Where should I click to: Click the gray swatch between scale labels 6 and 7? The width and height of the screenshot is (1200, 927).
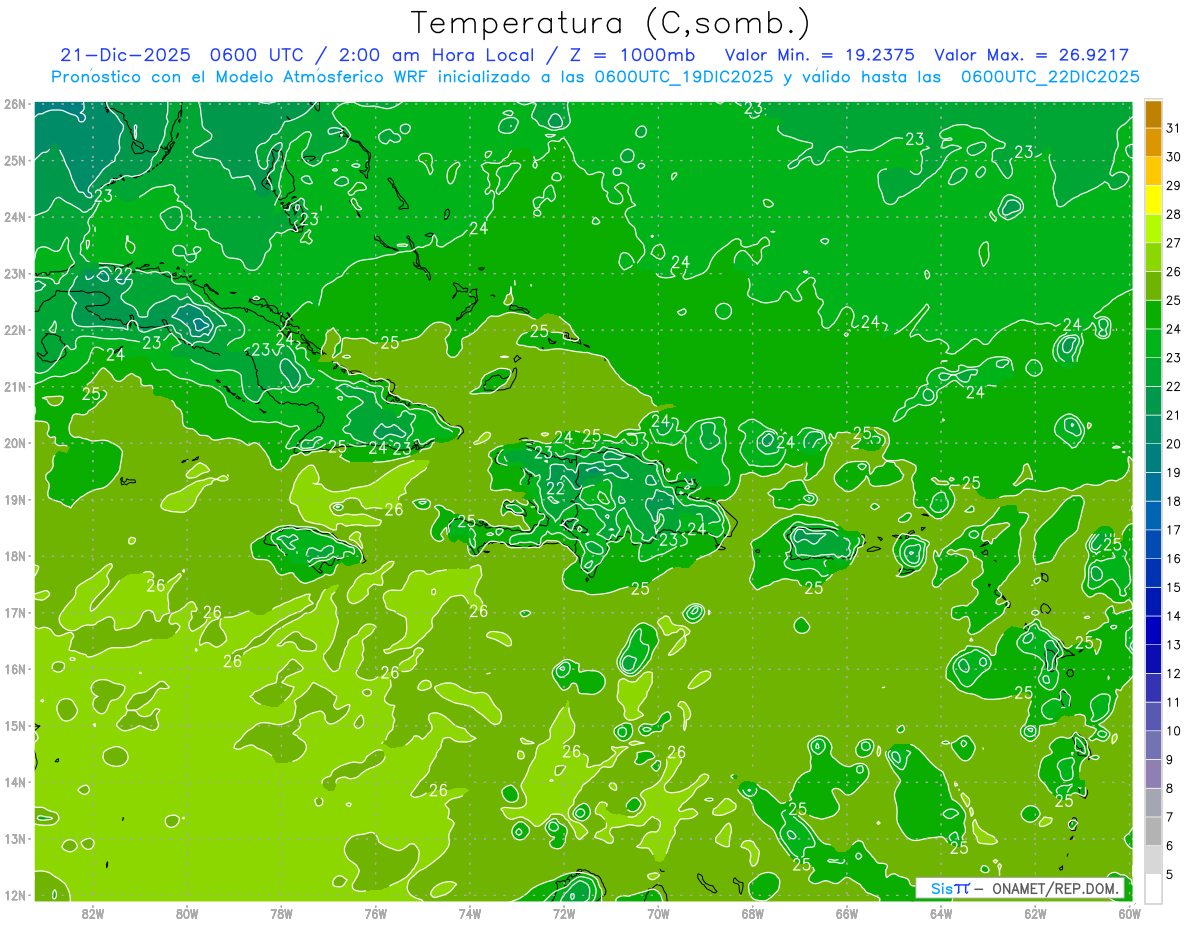click(1153, 831)
